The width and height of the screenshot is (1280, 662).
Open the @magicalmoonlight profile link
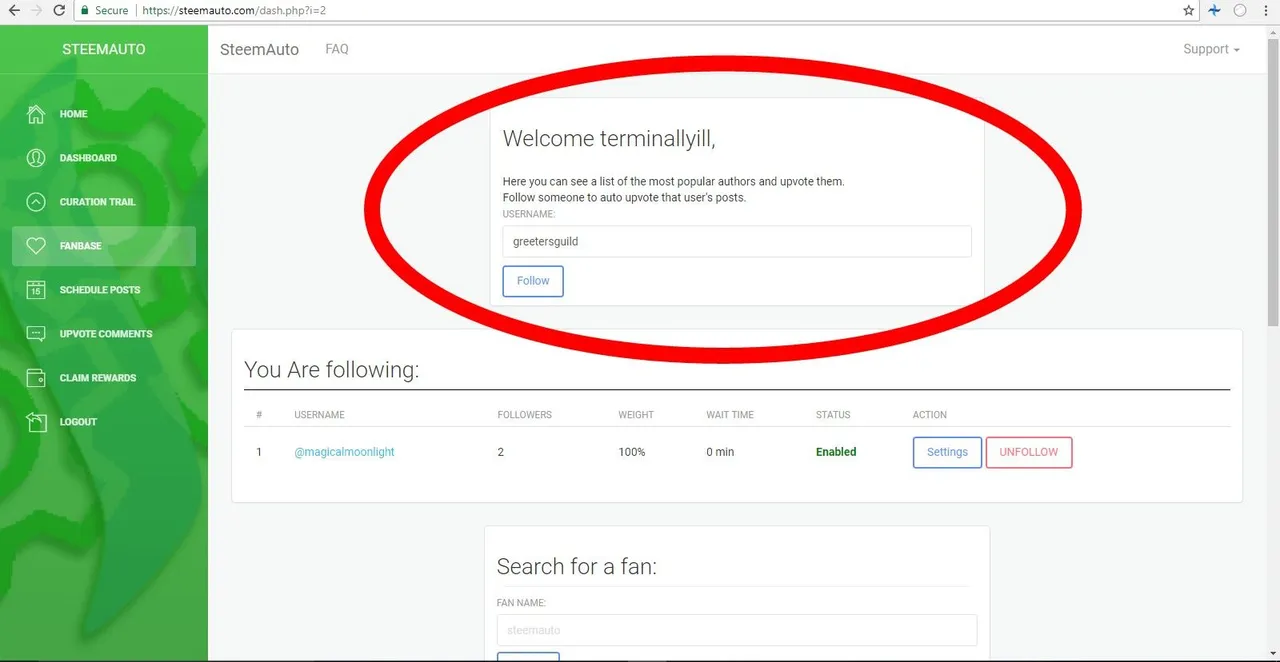tap(344, 452)
